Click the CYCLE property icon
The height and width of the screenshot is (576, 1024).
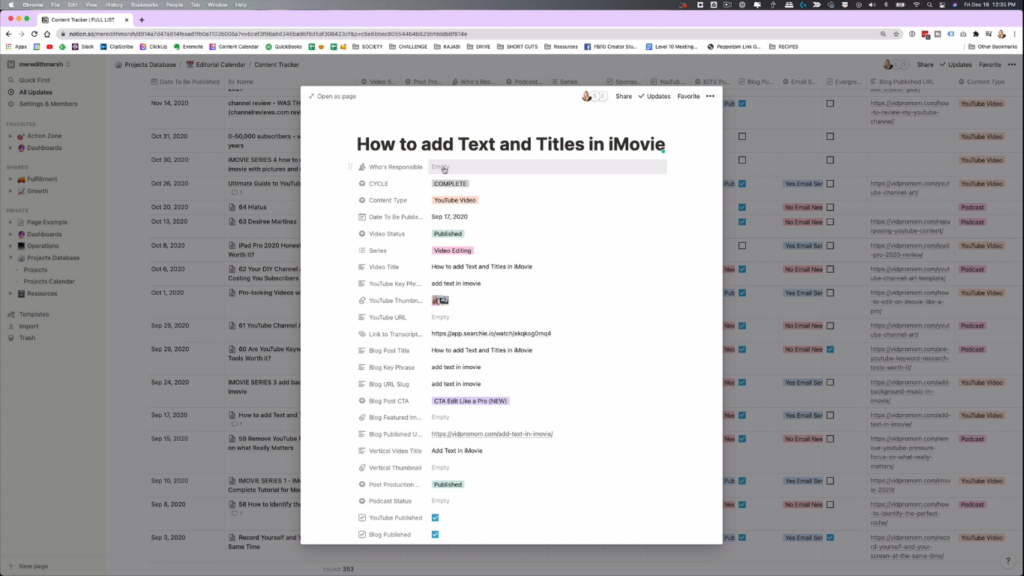coord(362,184)
